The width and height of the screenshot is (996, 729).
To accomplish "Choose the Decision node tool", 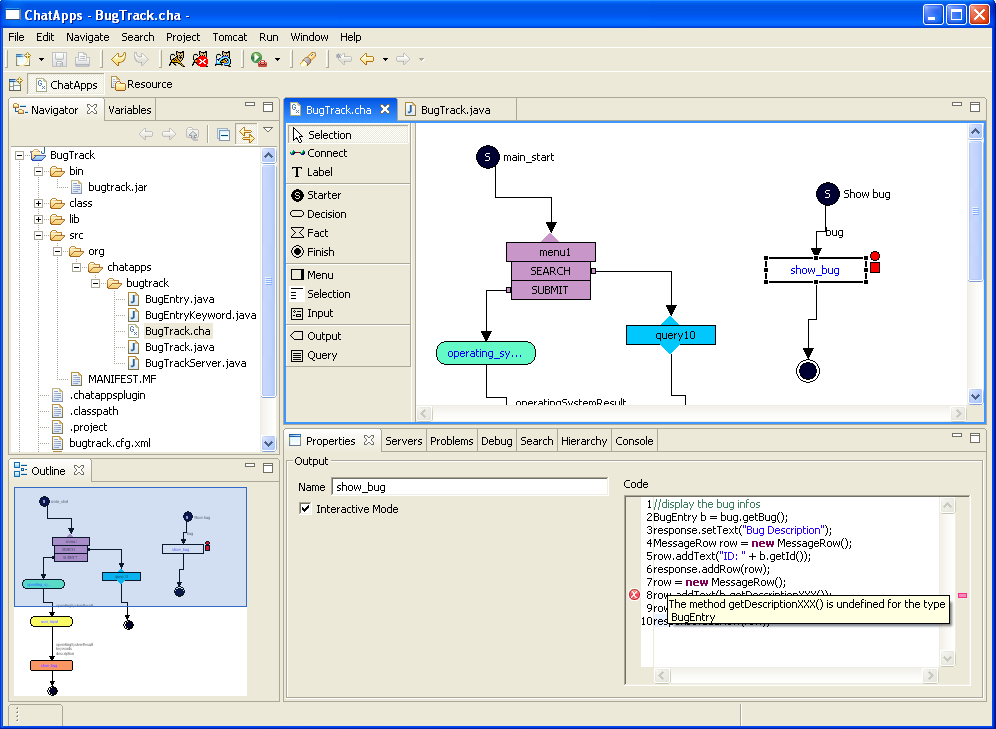I will pyautogui.click(x=326, y=214).
